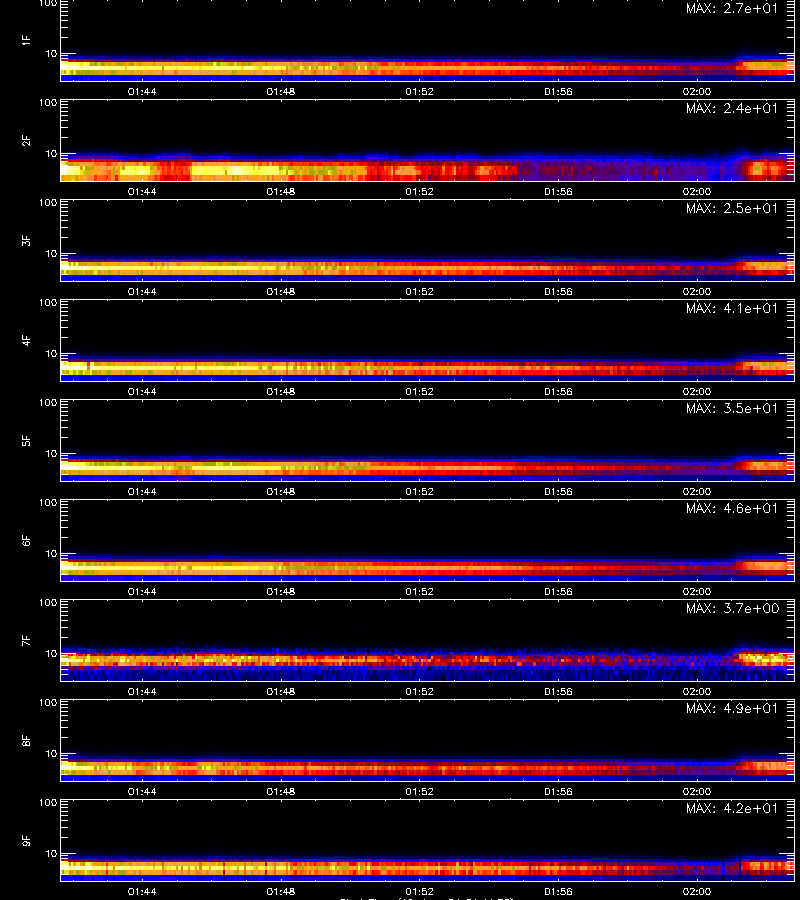Click the 10 label on 3F y-axis
Screen dimensions: 800x900
point(52,254)
